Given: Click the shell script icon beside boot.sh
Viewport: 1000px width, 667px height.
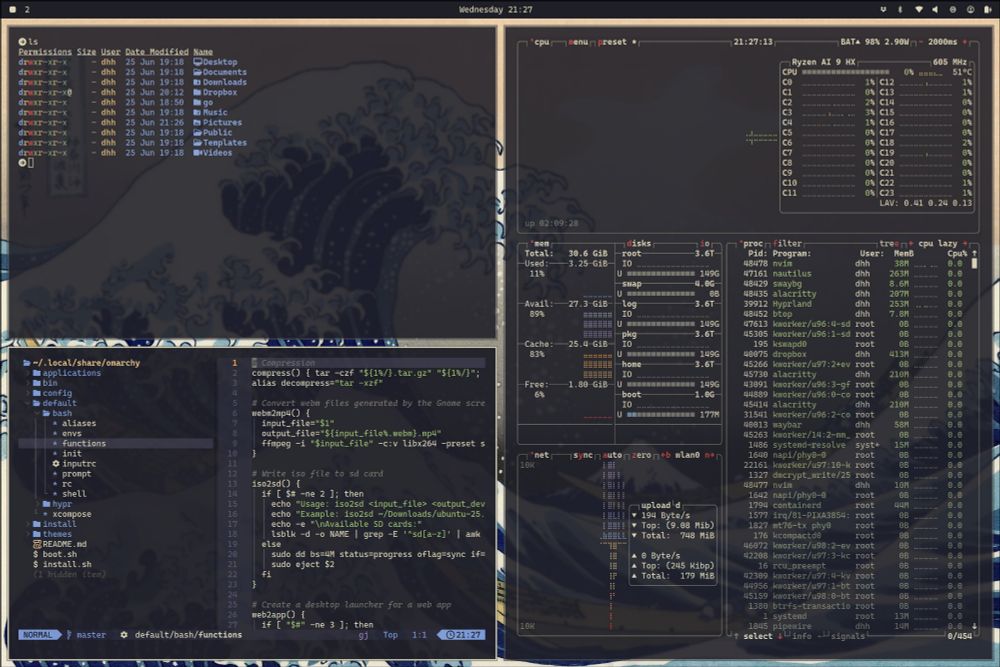Looking at the screenshot, I should tap(36, 554).
